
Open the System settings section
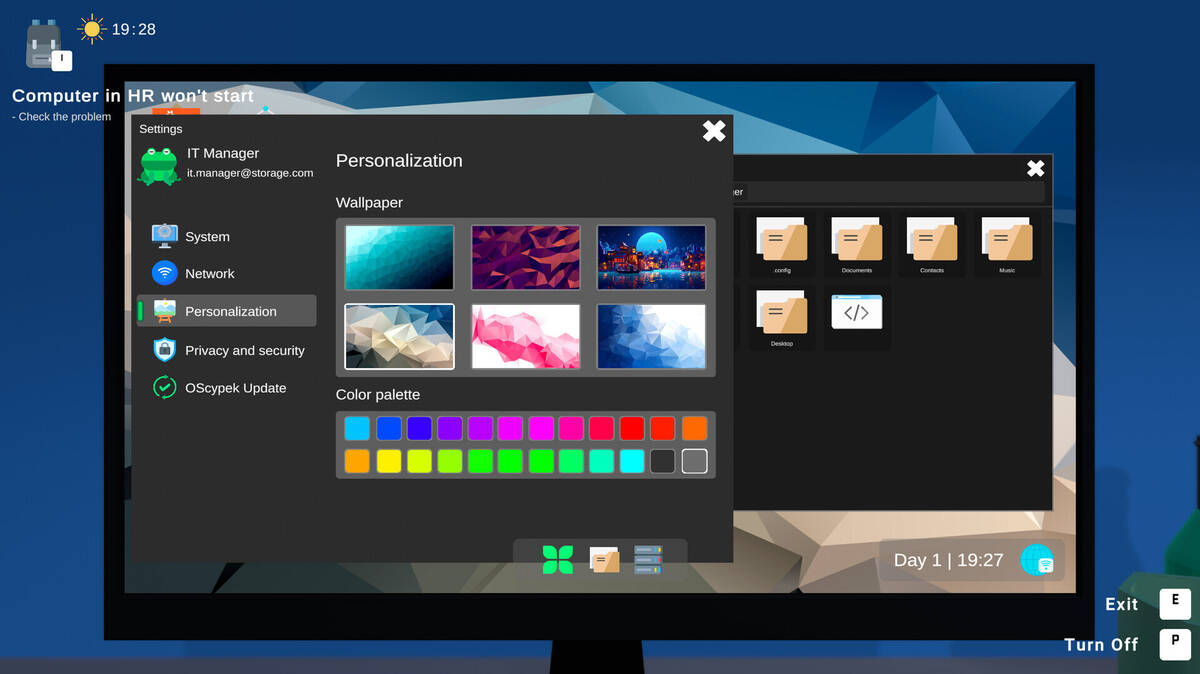point(206,237)
